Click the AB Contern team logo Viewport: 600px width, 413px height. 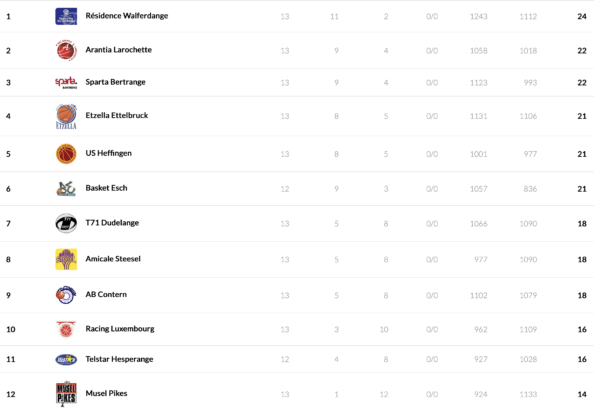tap(66, 295)
